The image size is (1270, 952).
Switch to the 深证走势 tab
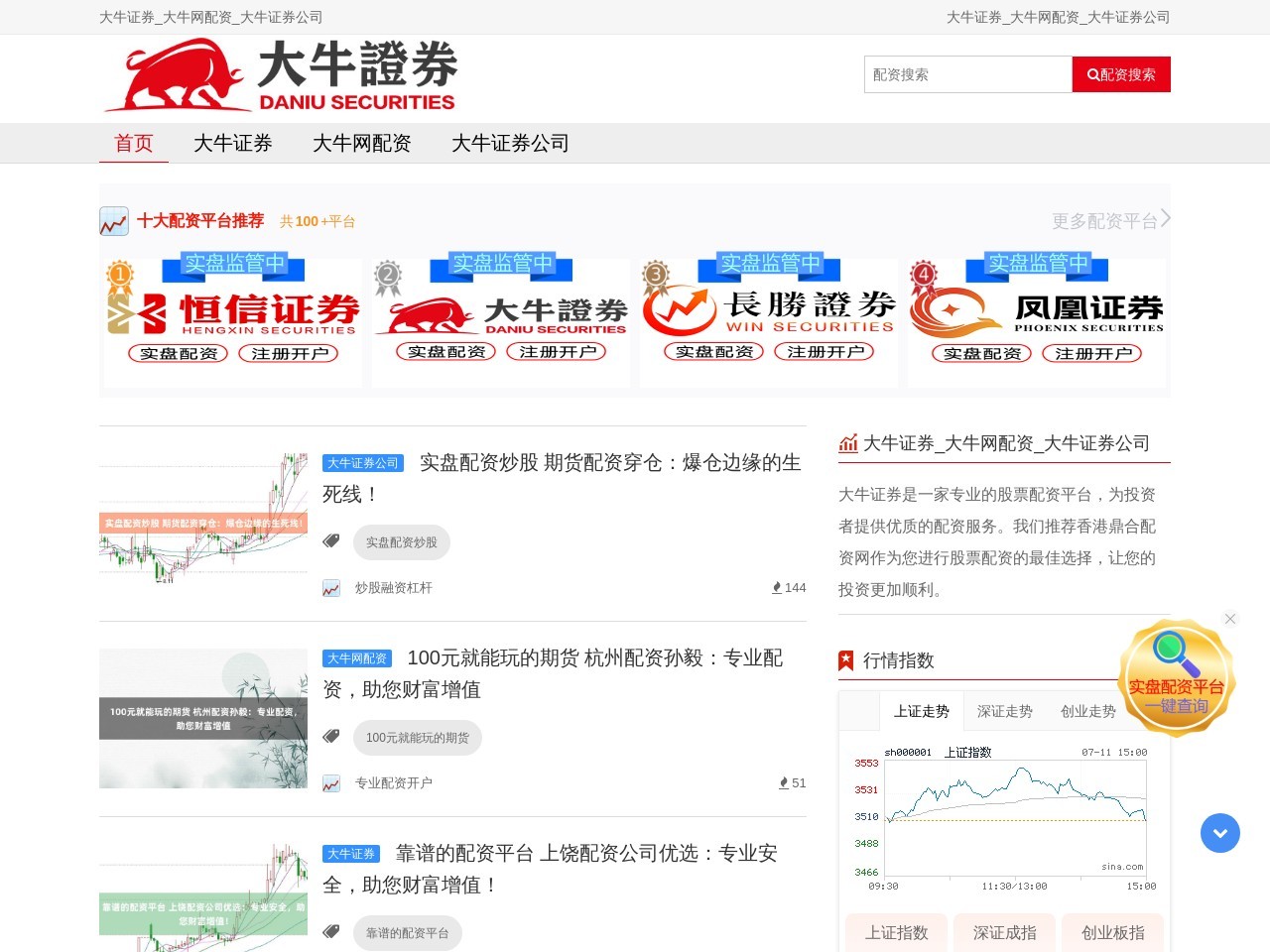point(1004,712)
